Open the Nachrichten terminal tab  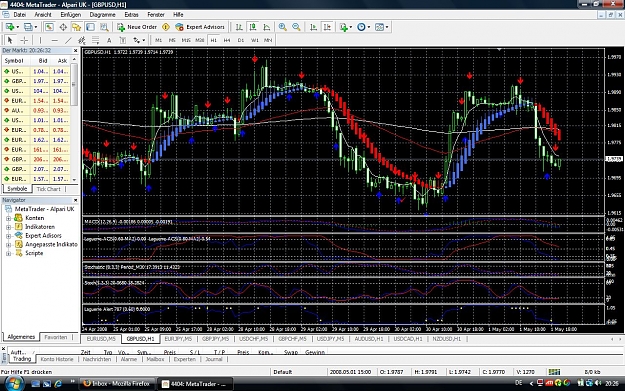point(97,359)
